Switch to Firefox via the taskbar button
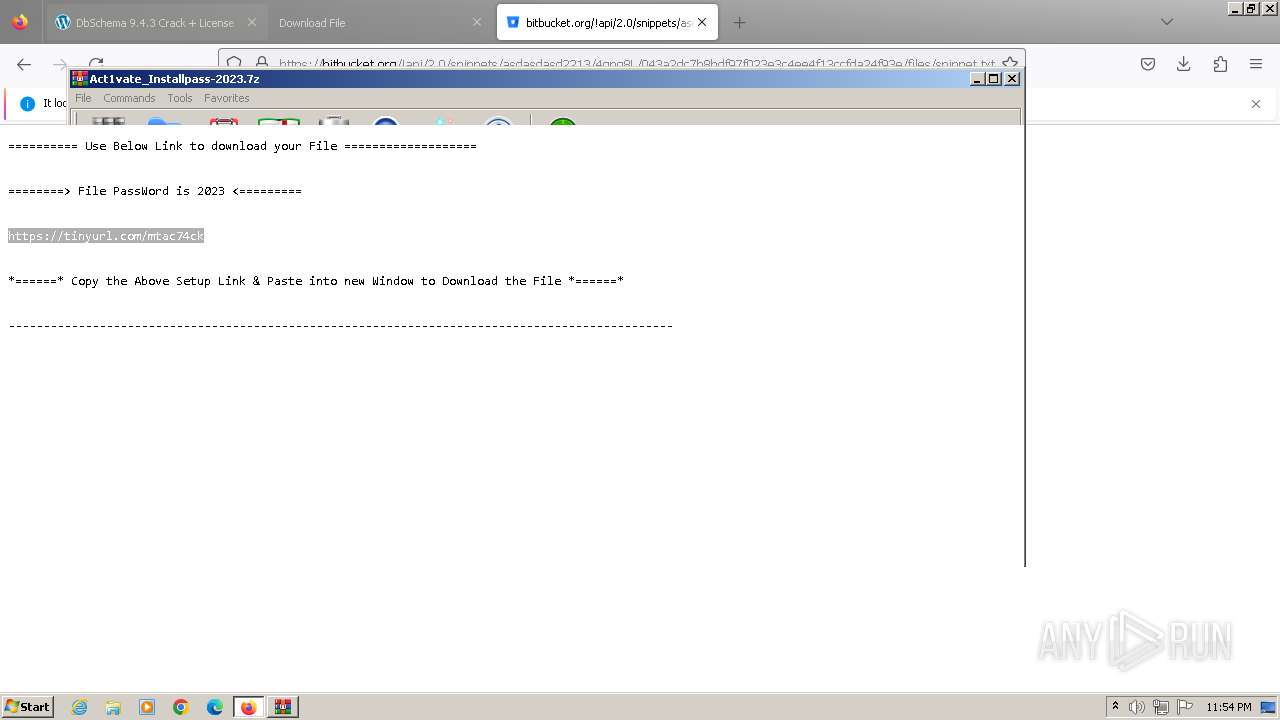The height and width of the screenshot is (720, 1280). pos(248,707)
